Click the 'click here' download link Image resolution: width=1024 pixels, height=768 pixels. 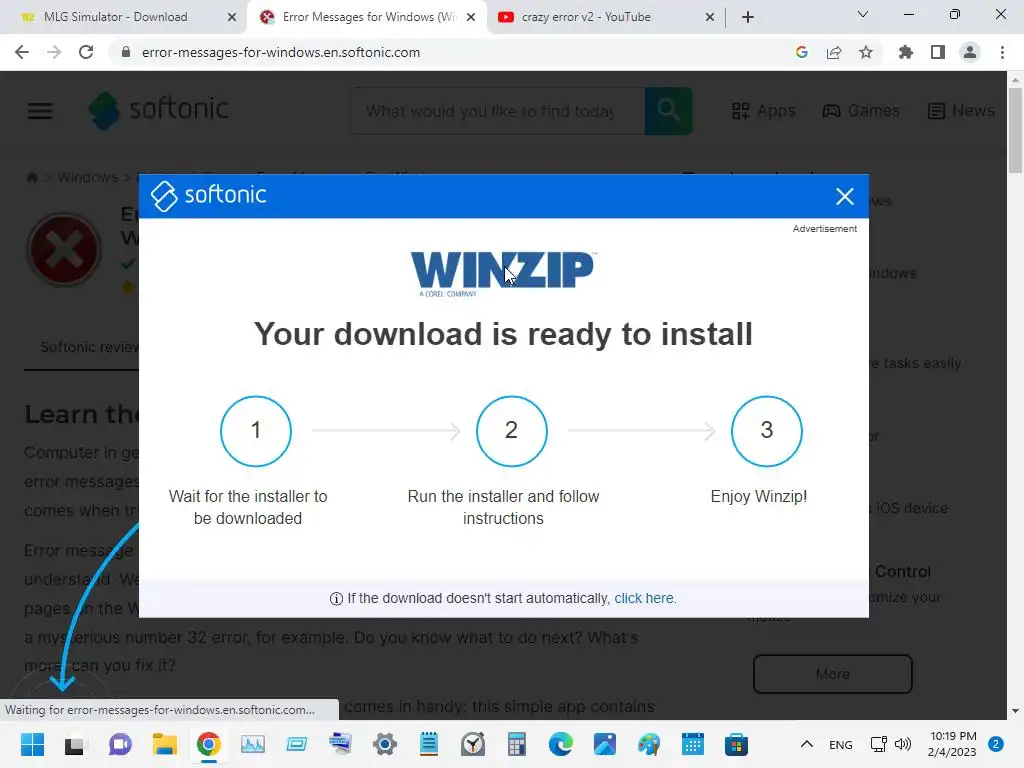tap(643, 598)
